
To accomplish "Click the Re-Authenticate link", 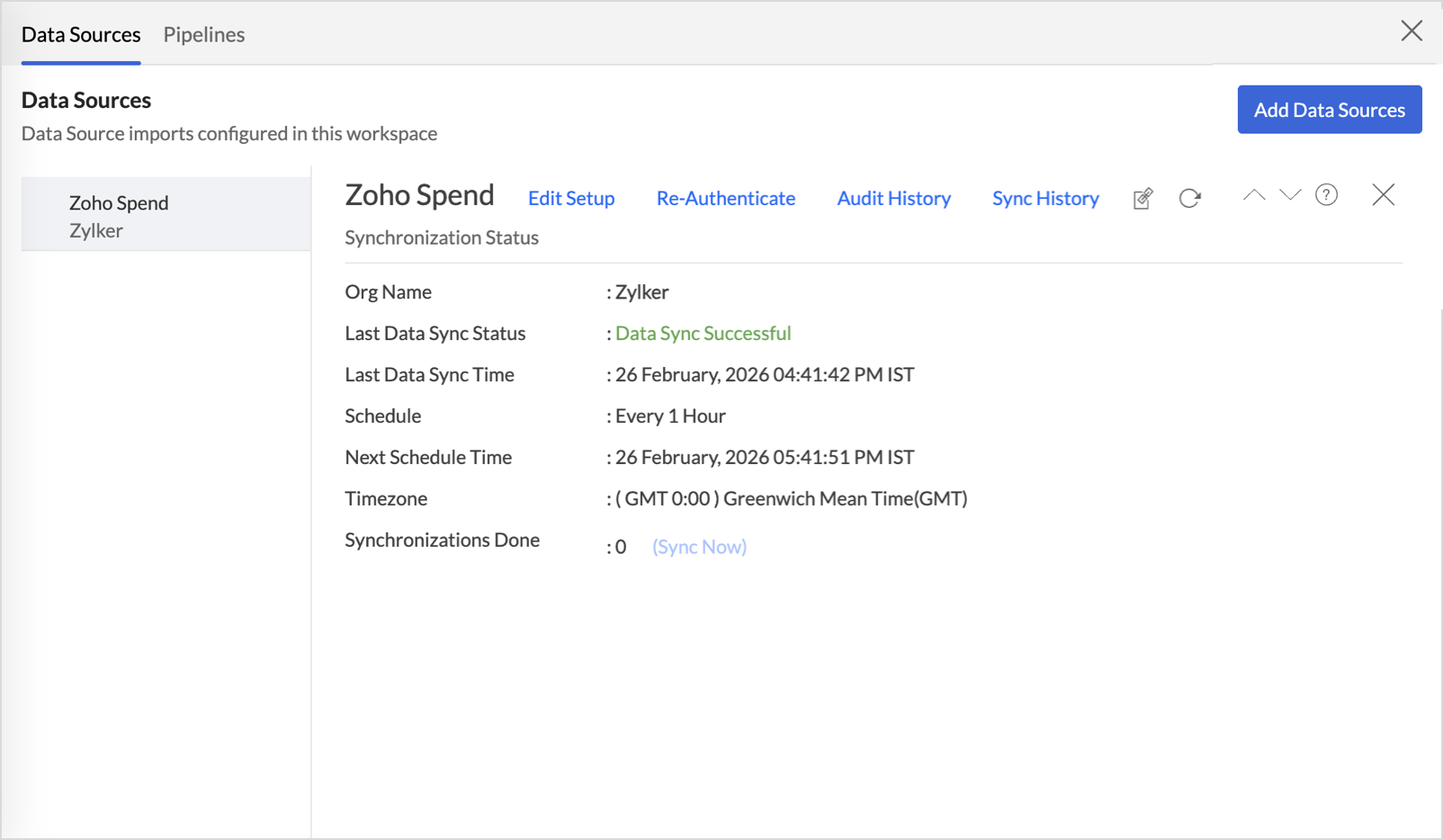I will click(725, 198).
